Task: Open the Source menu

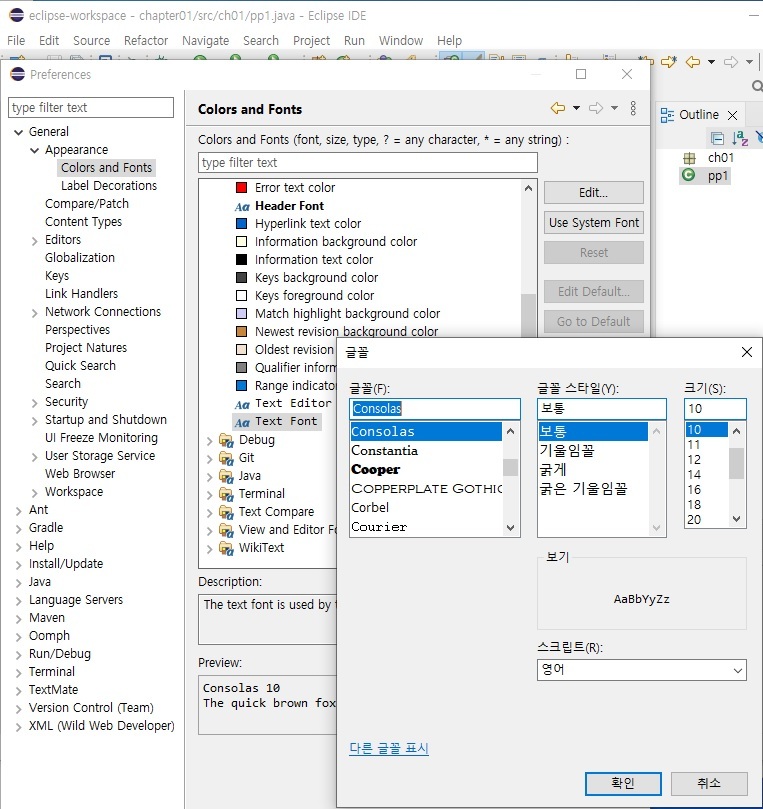Action: 91,40
